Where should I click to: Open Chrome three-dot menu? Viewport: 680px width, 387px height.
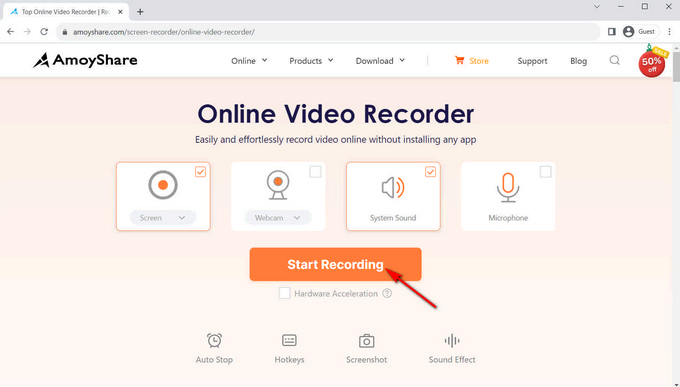[670, 32]
